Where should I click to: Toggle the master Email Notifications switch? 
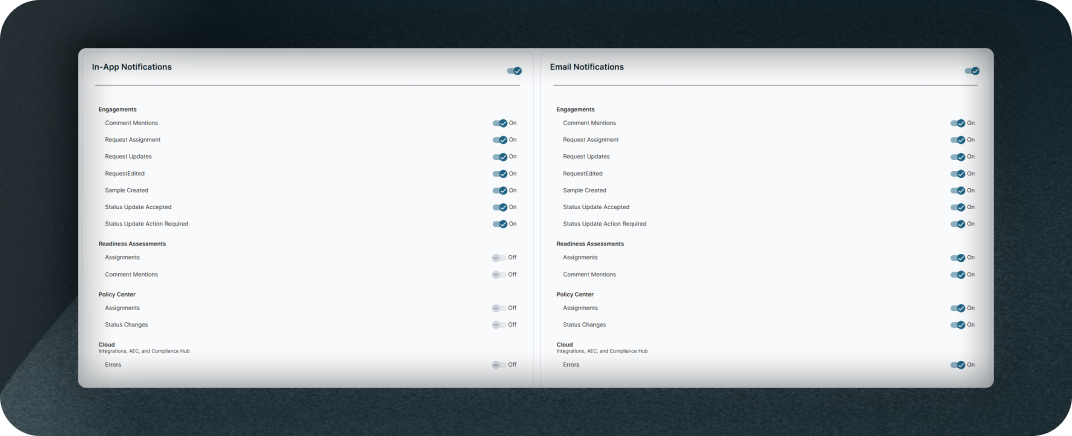pyautogui.click(x=972, y=71)
